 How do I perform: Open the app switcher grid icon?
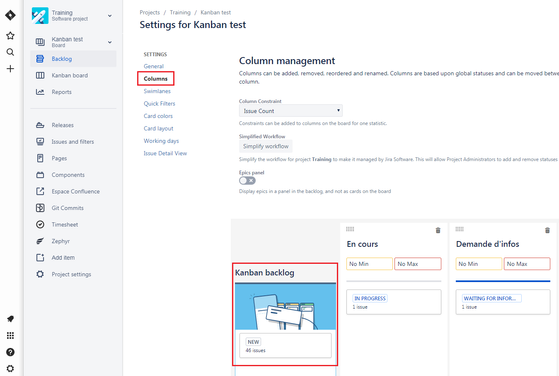coord(10,335)
